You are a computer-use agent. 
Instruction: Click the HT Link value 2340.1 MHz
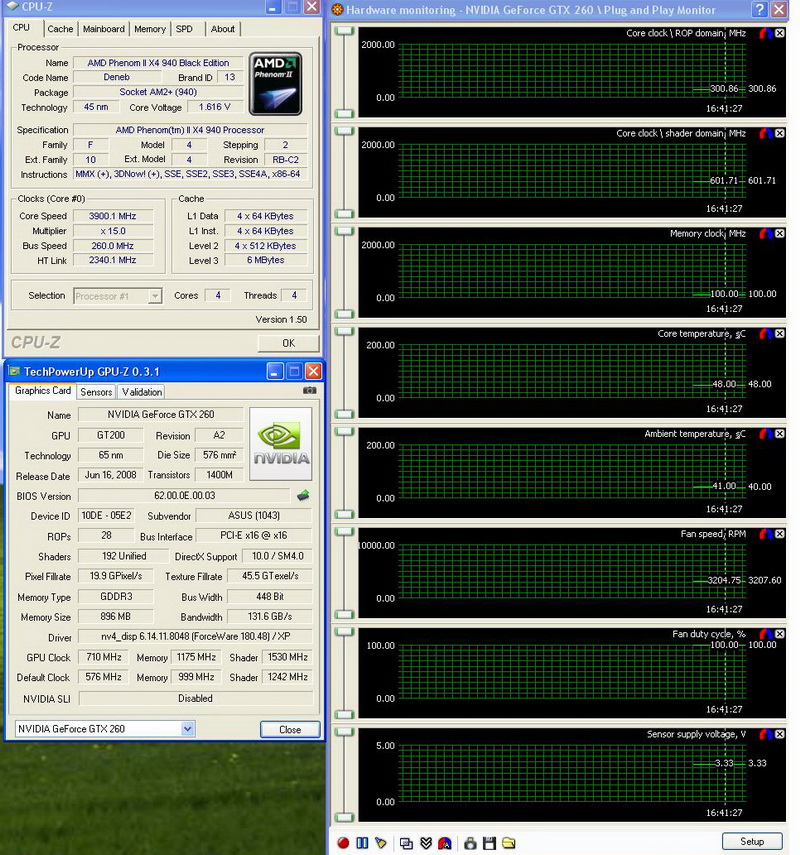113,260
